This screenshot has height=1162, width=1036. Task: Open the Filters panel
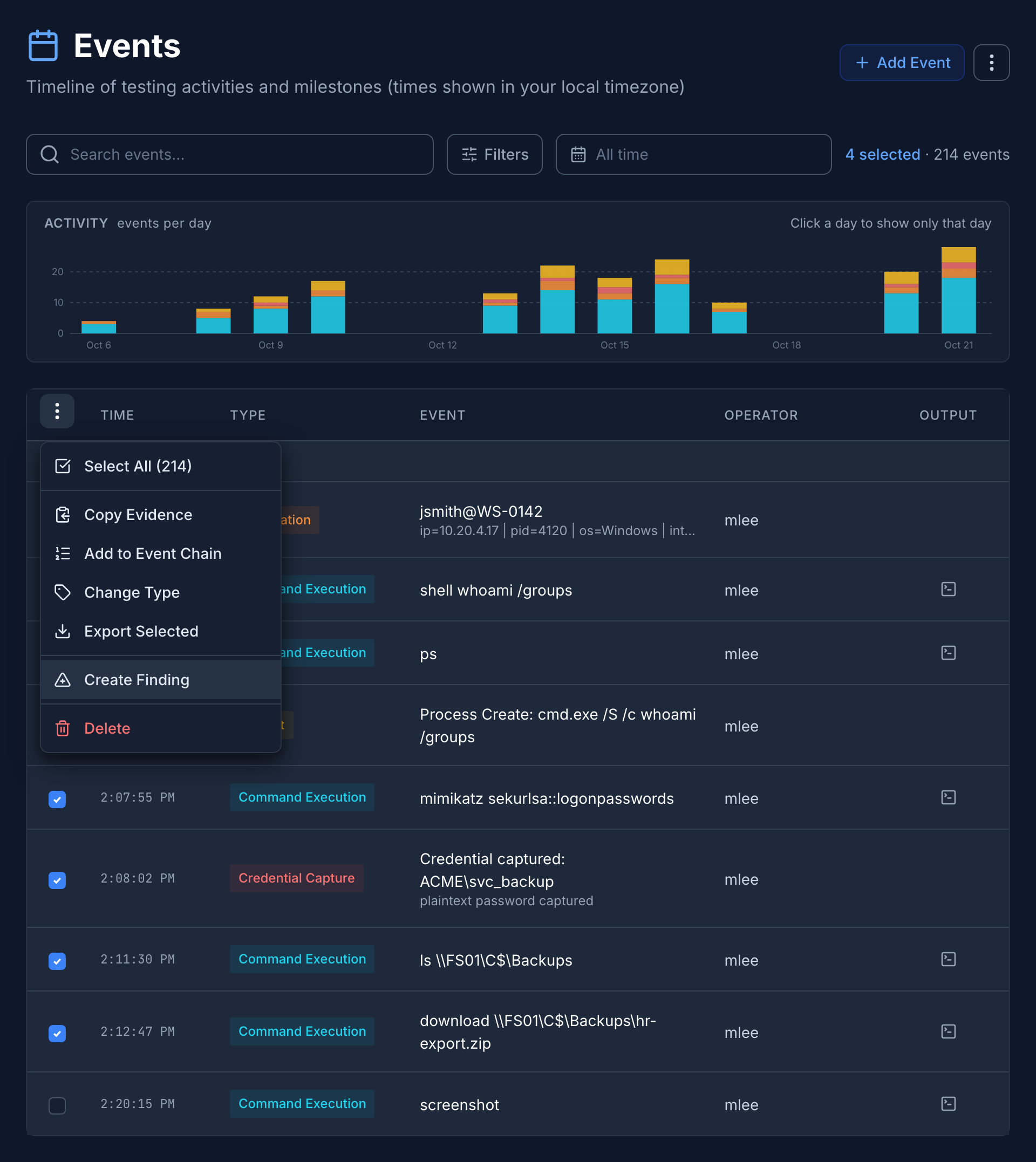coord(494,154)
